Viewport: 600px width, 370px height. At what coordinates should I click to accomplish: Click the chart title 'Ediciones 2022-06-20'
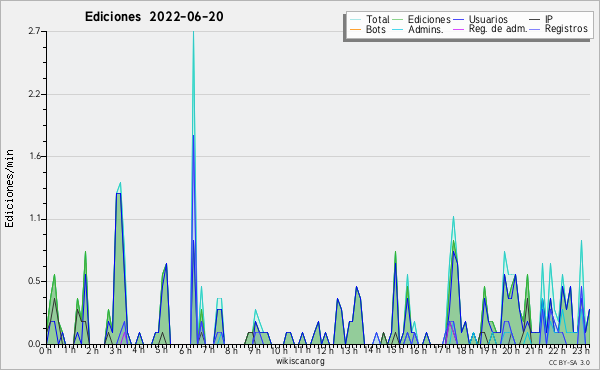(x=154, y=17)
